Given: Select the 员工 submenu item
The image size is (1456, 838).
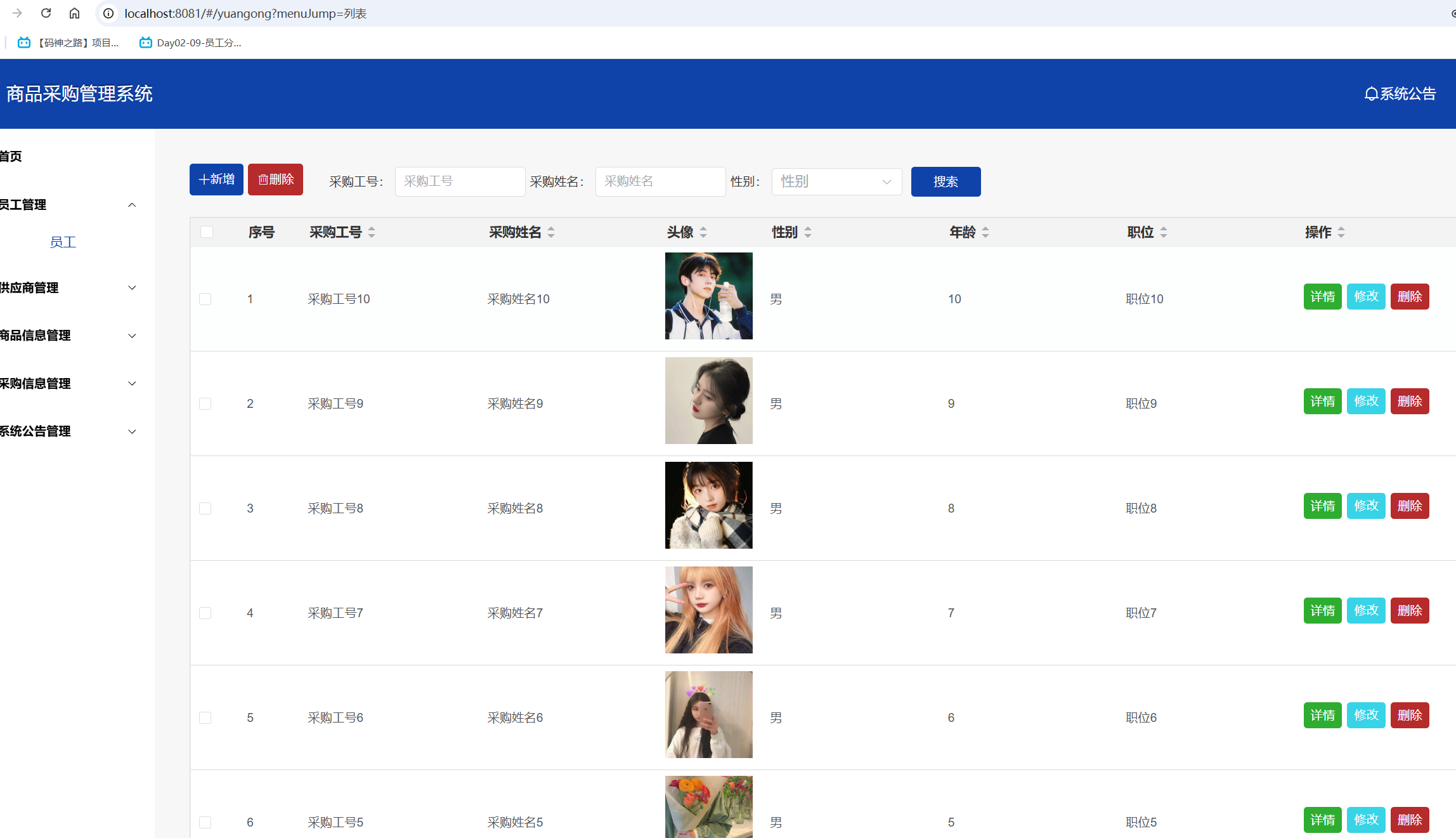Looking at the screenshot, I should tap(63, 242).
